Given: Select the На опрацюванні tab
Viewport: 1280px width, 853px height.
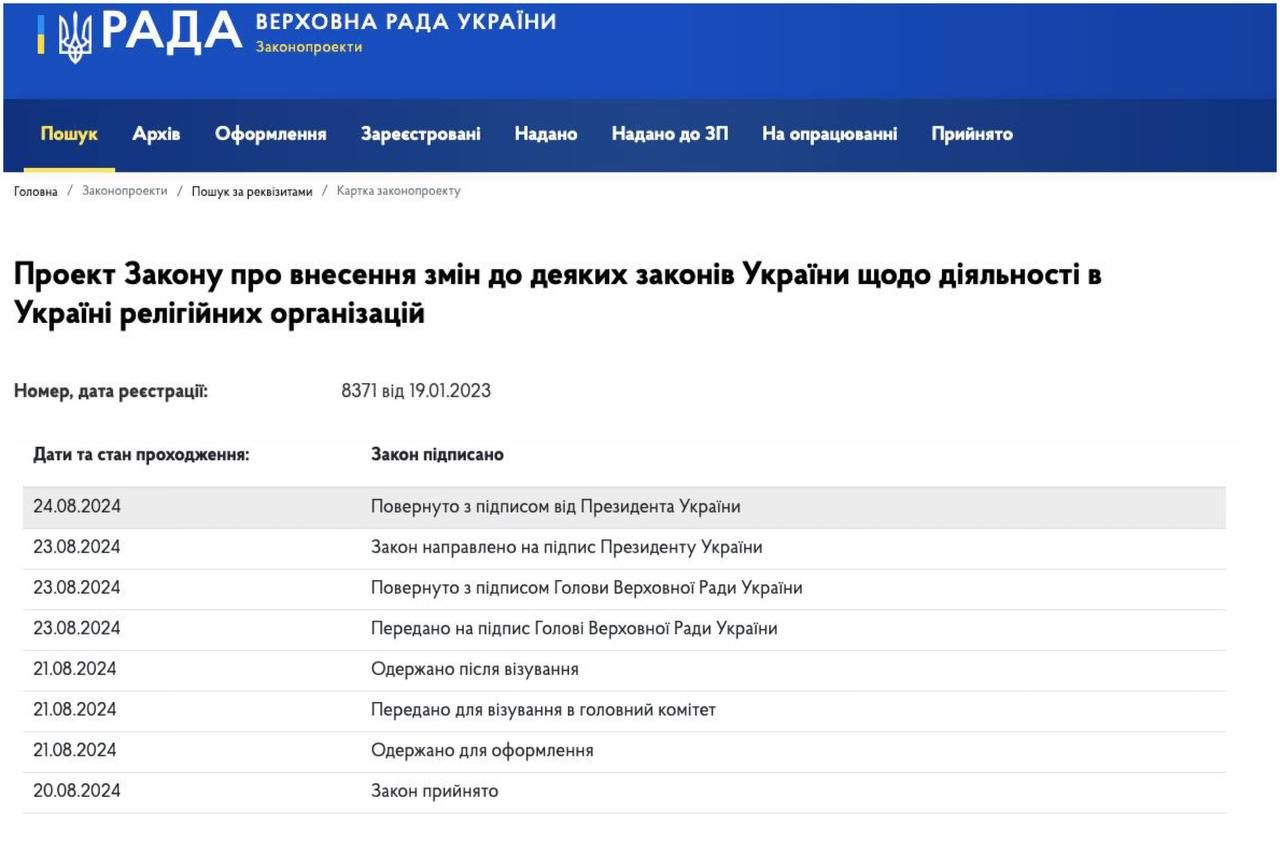Looking at the screenshot, I should (x=829, y=134).
